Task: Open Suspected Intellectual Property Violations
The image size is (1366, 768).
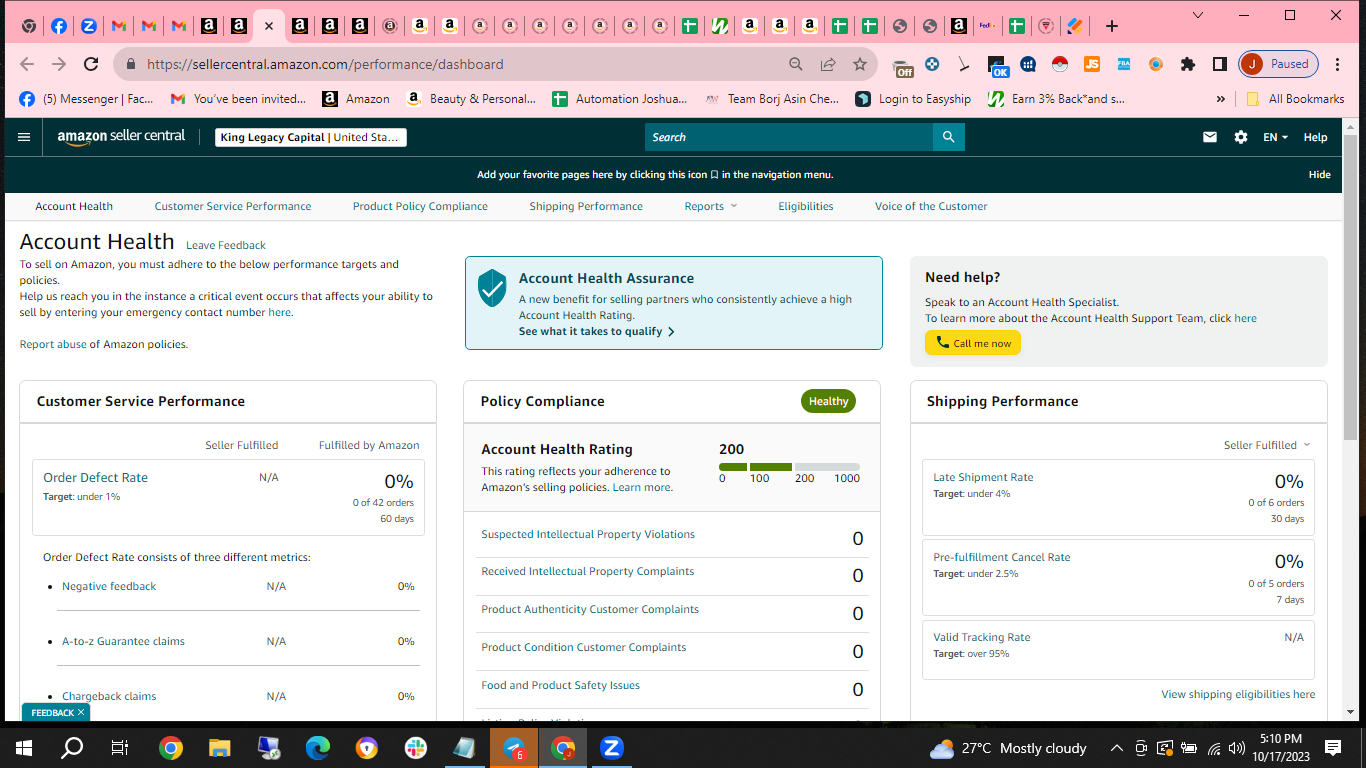Action: [588, 534]
